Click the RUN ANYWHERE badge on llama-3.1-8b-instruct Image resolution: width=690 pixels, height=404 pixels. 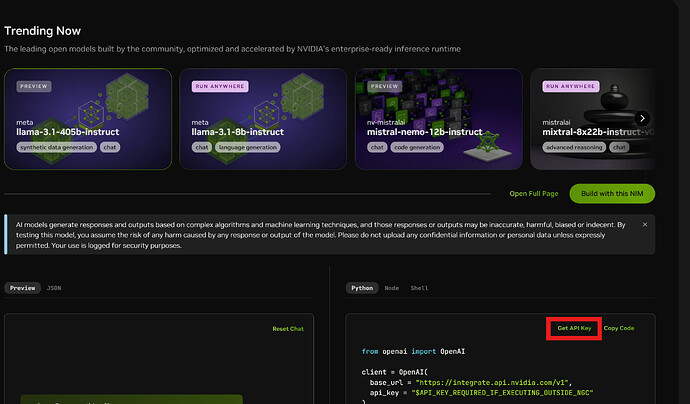(220, 86)
